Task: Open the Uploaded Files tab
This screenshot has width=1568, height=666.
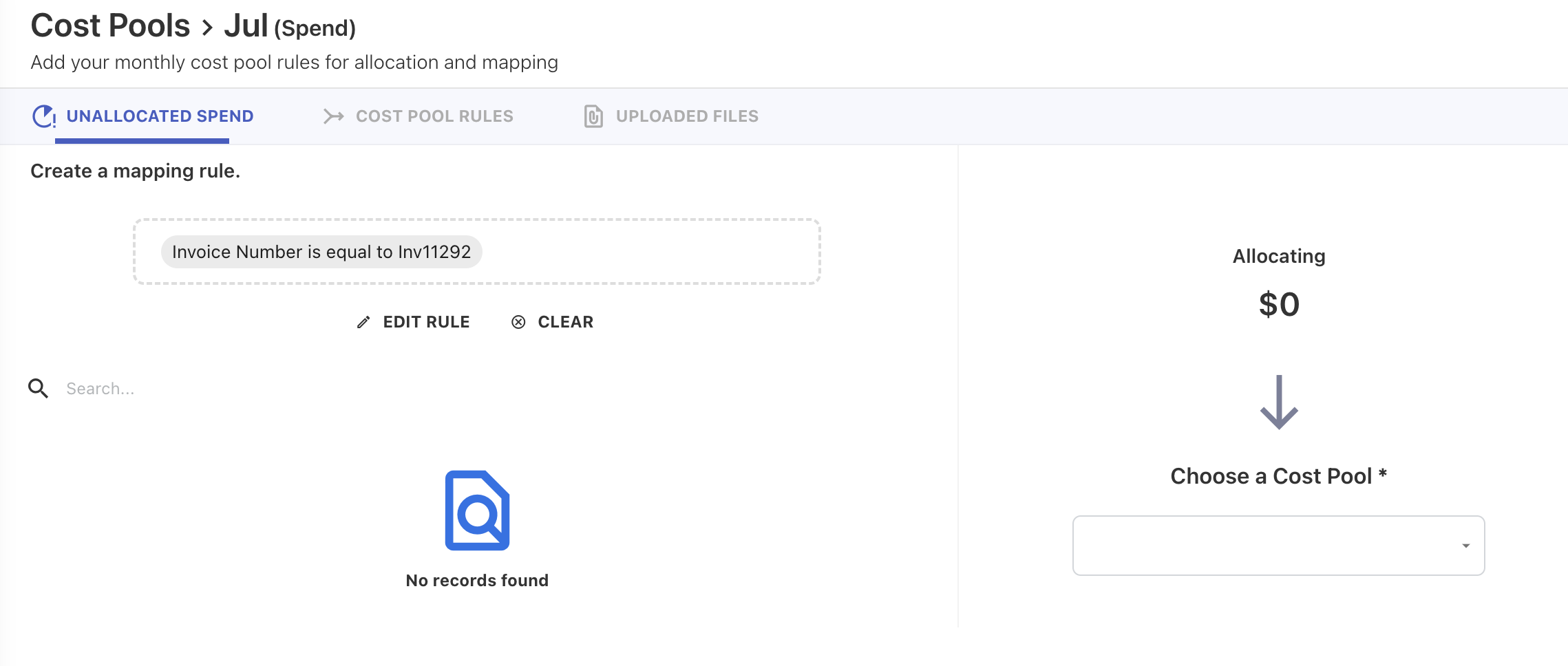Action: tap(686, 116)
